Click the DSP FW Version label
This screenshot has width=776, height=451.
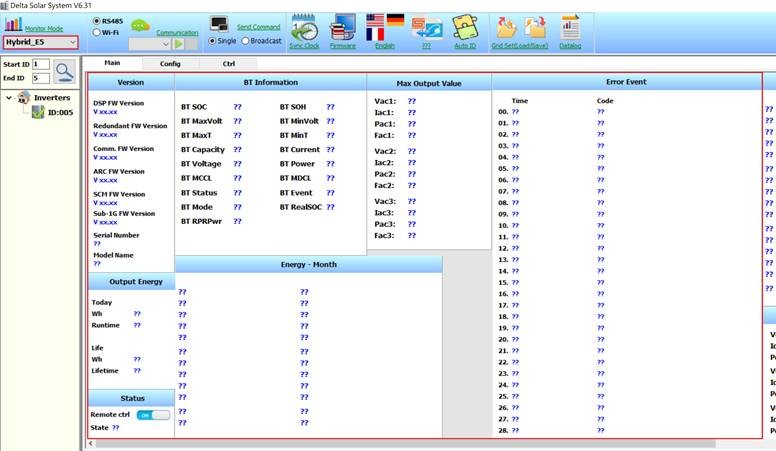(119, 103)
